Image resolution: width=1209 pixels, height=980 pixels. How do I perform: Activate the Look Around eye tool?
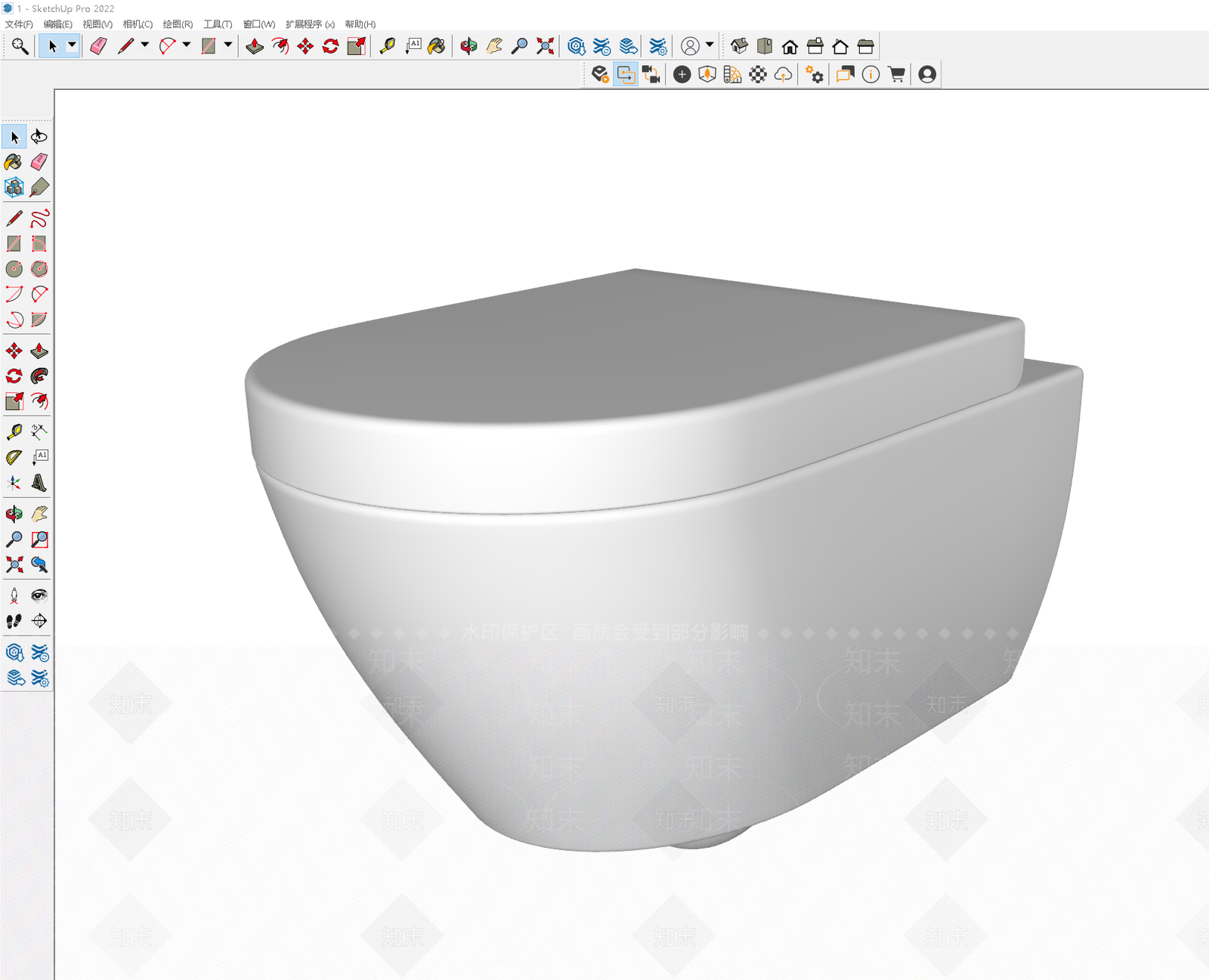coord(39,596)
